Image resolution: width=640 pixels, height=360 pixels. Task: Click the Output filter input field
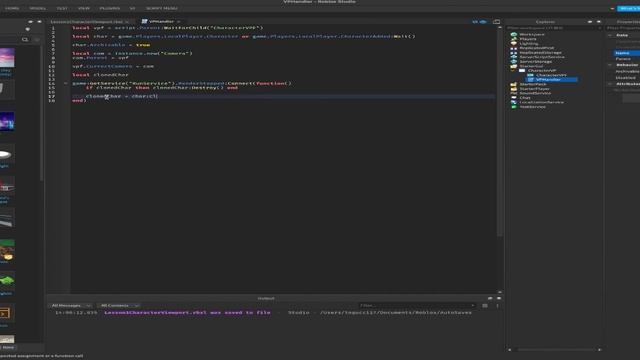[x=417, y=305]
